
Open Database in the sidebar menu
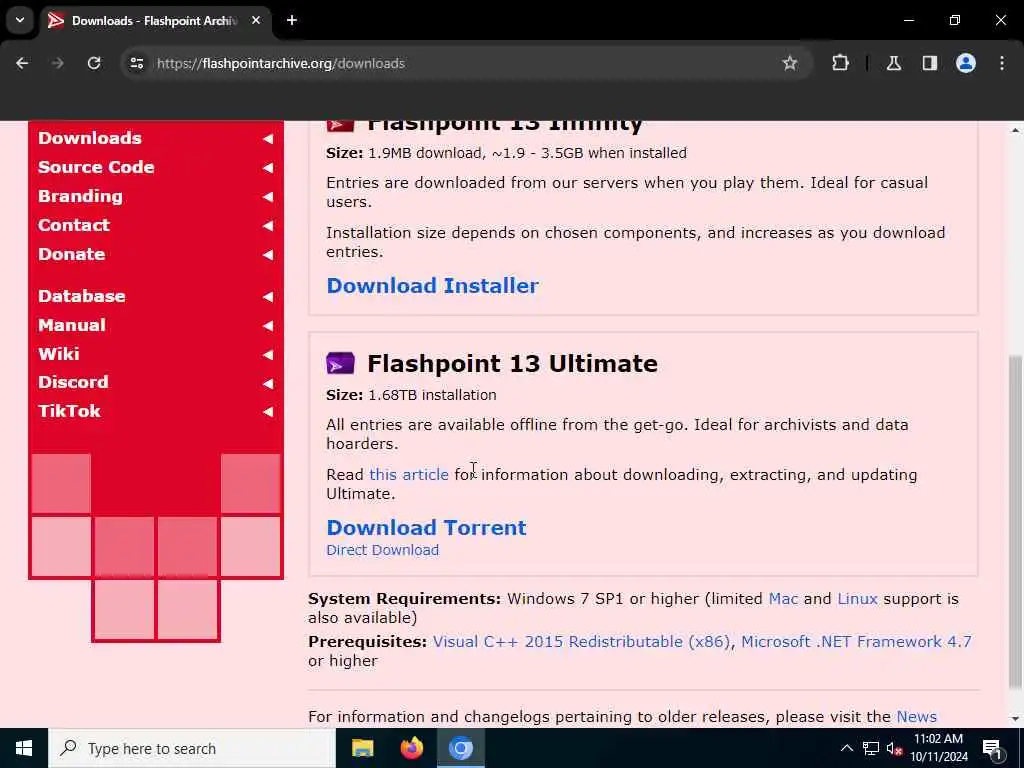pyautogui.click(x=82, y=296)
